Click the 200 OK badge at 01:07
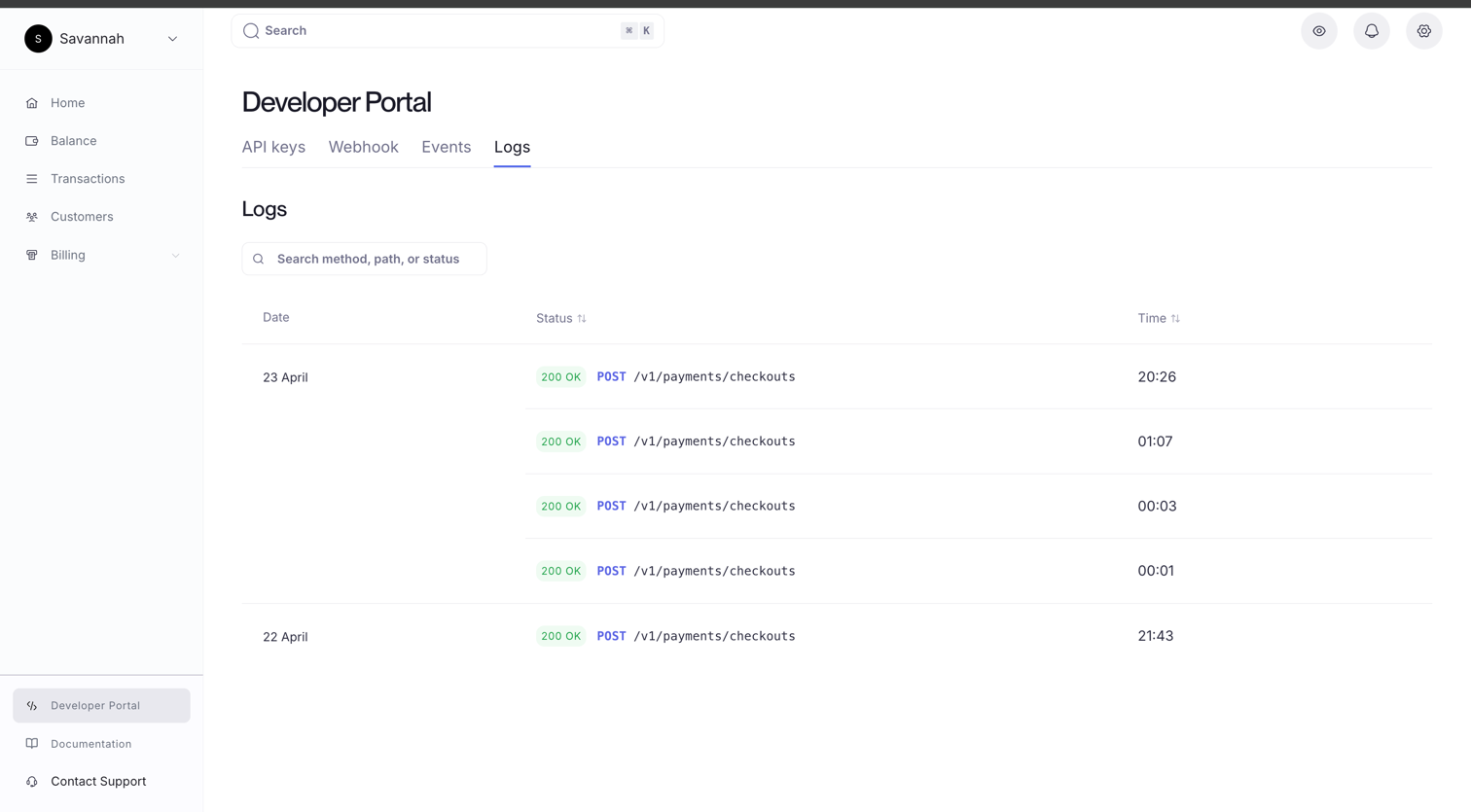 pos(560,441)
